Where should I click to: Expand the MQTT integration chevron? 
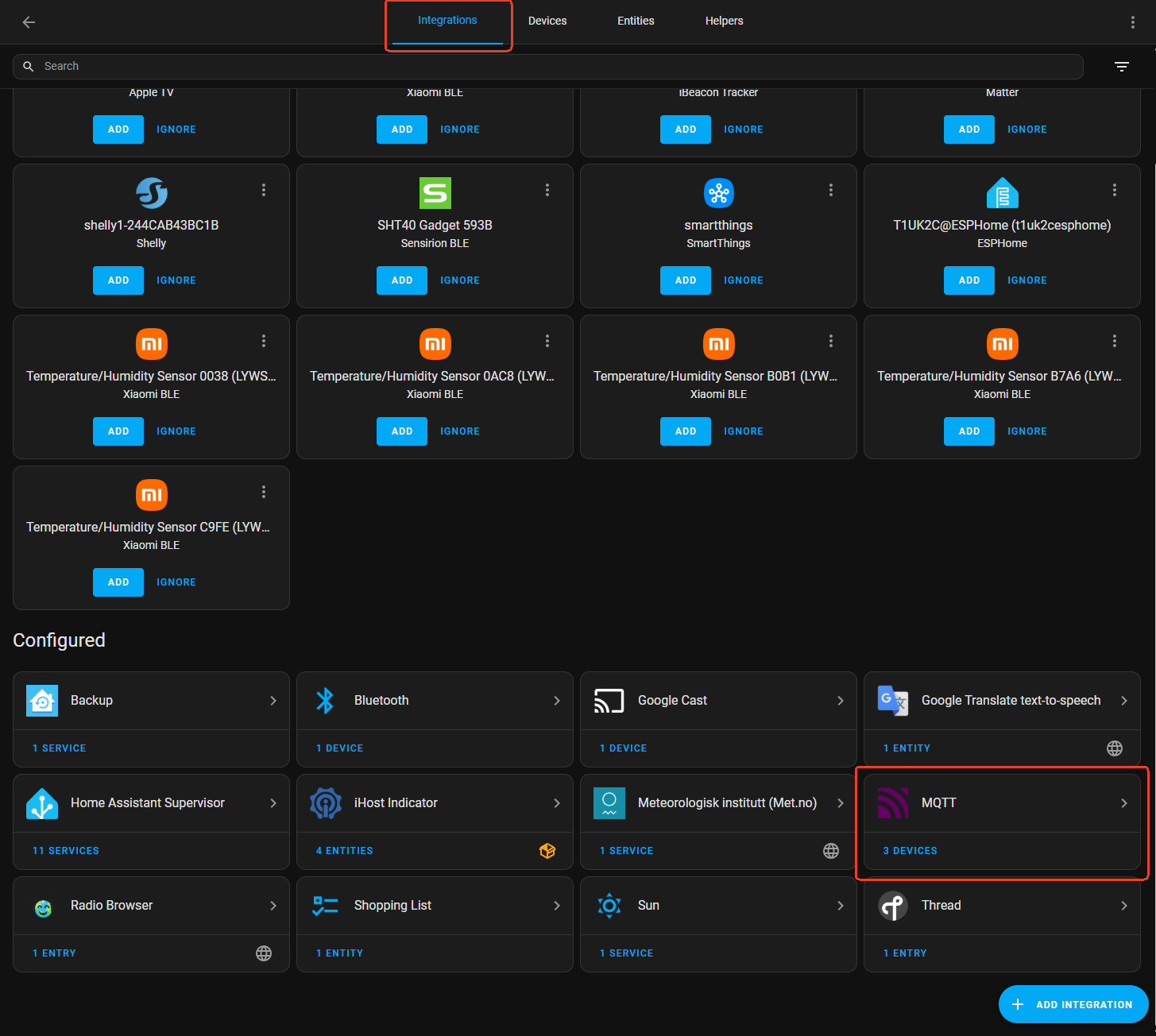coord(1124,803)
